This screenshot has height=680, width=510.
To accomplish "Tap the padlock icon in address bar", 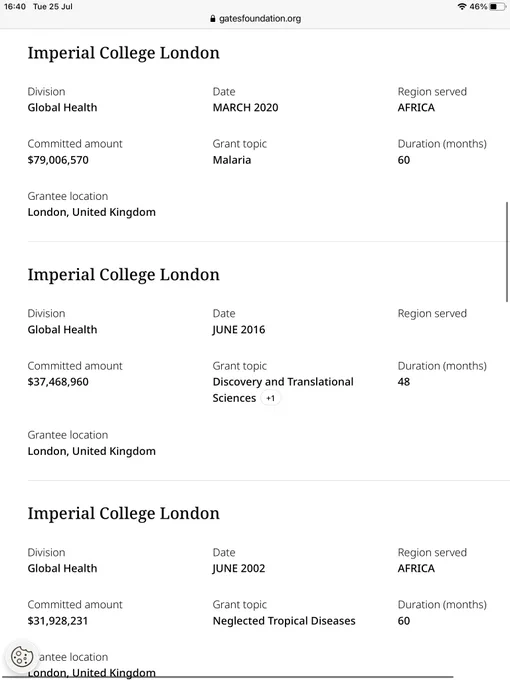I will point(212,19).
